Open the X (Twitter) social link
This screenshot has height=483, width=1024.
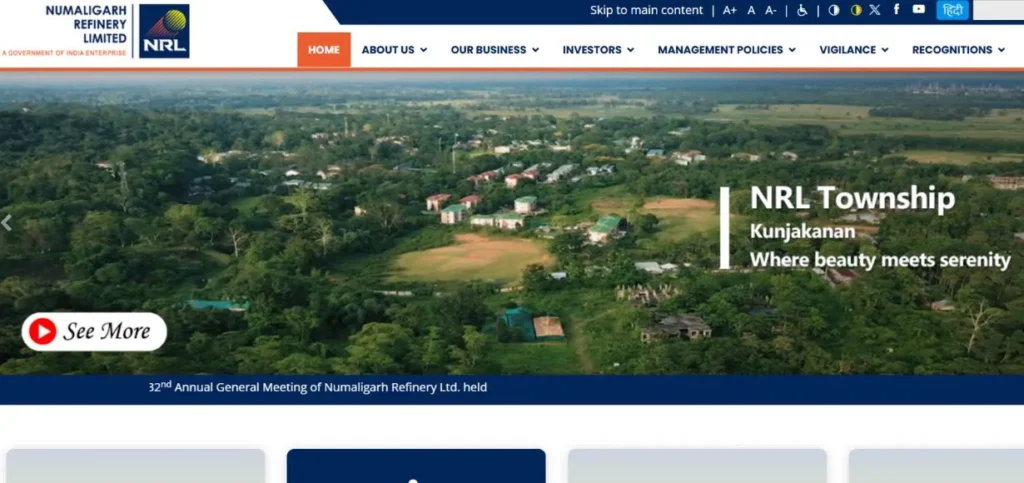click(875, 10)
